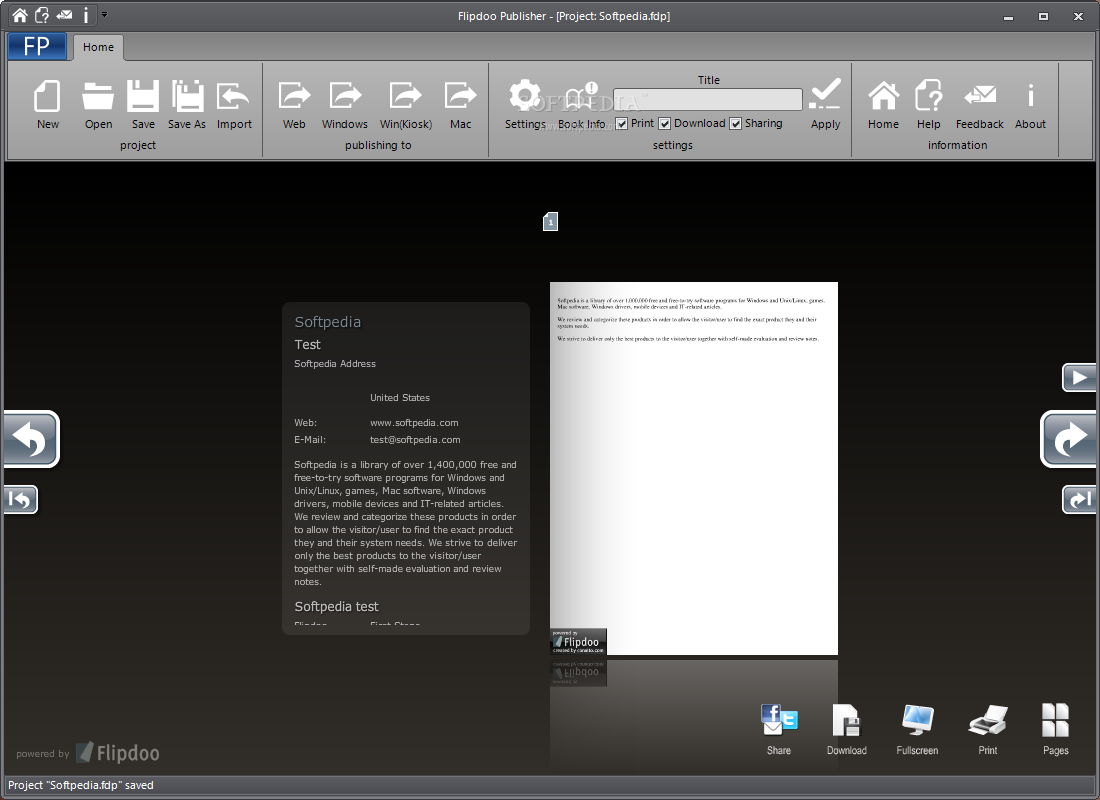
Task: Switch the viewer to Fullscreen
Action: click(917, 729)
